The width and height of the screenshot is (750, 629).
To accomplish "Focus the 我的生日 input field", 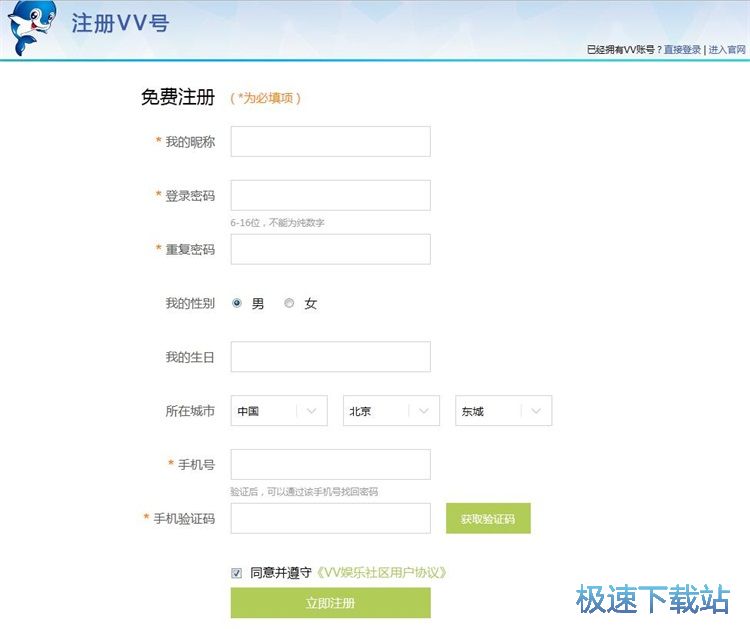I will tap(331, 357).
